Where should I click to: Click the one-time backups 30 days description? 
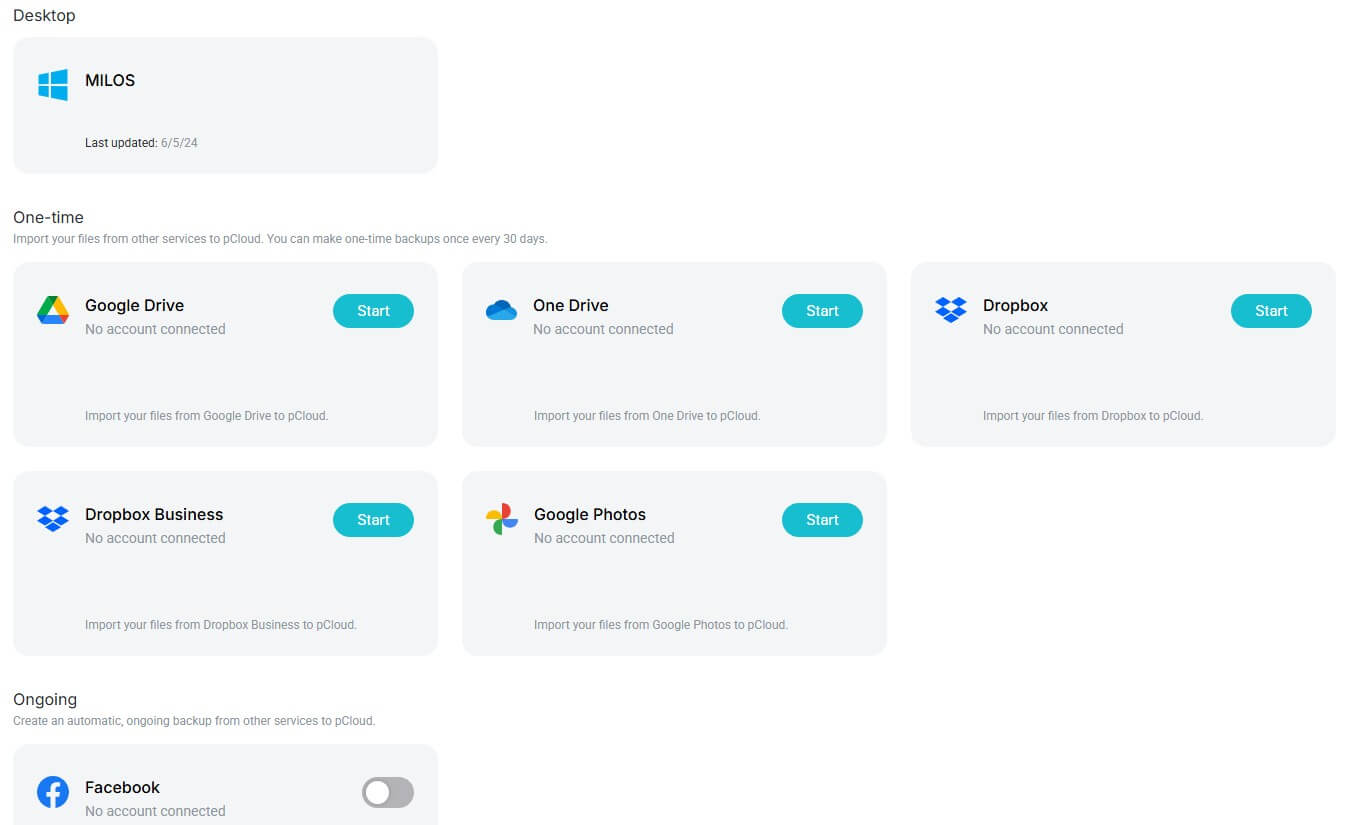tap(280, 239)
